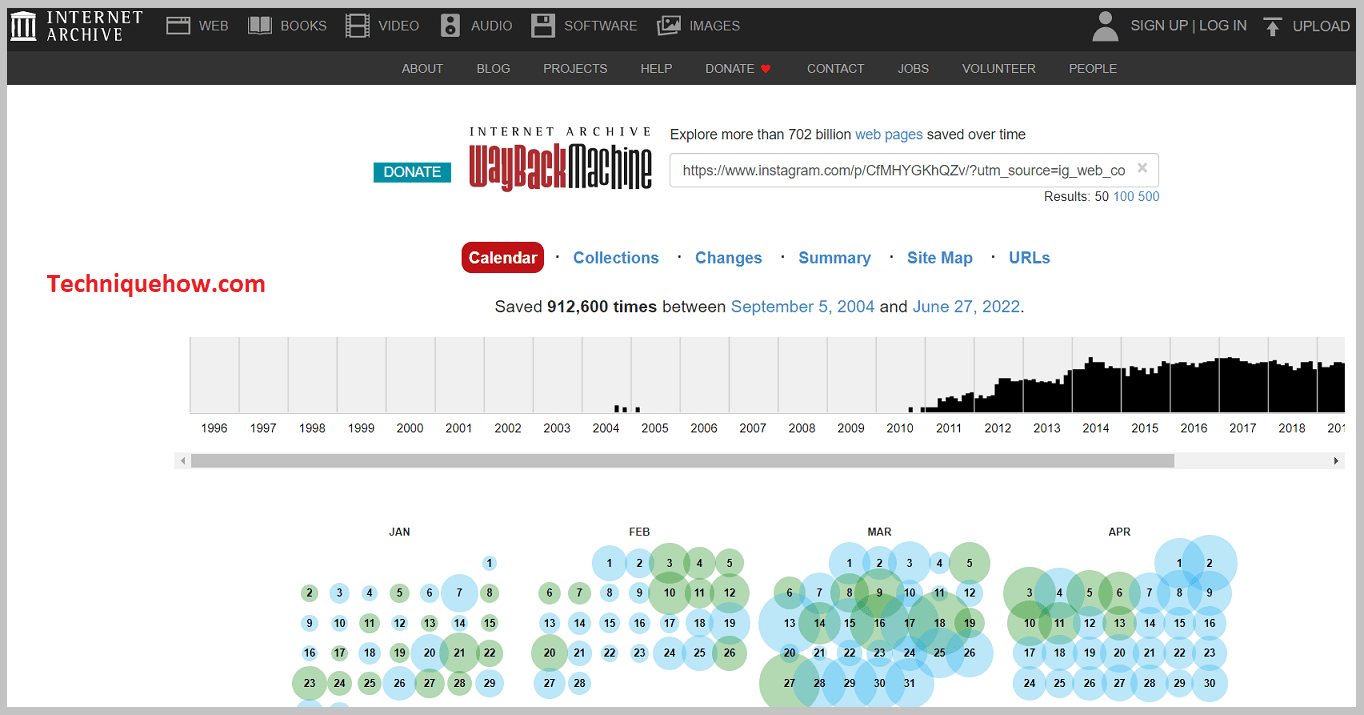Open April 3 snapshot bubble
Image resolution: width=1364 pixels, height=715 pixels.
coord(1029,593)
